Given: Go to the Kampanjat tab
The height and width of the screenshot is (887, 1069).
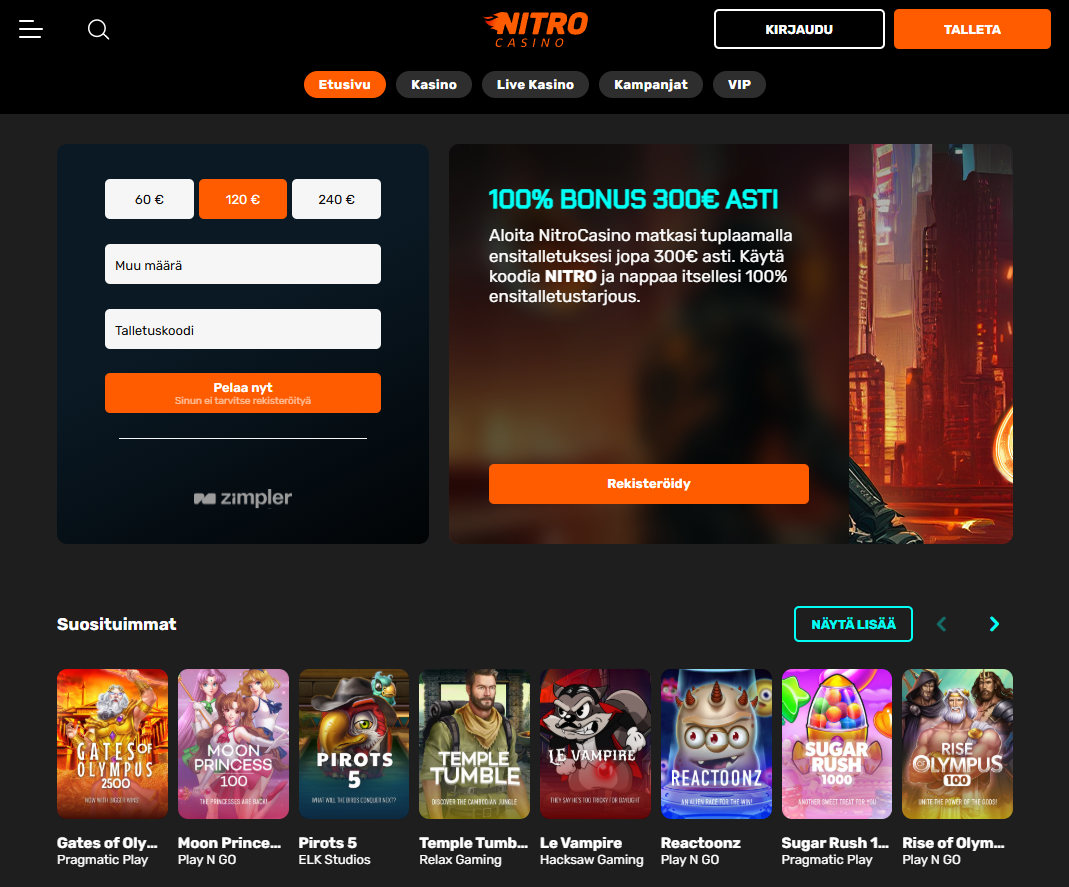Looking at the screenshot, I should tap(650, 85).
